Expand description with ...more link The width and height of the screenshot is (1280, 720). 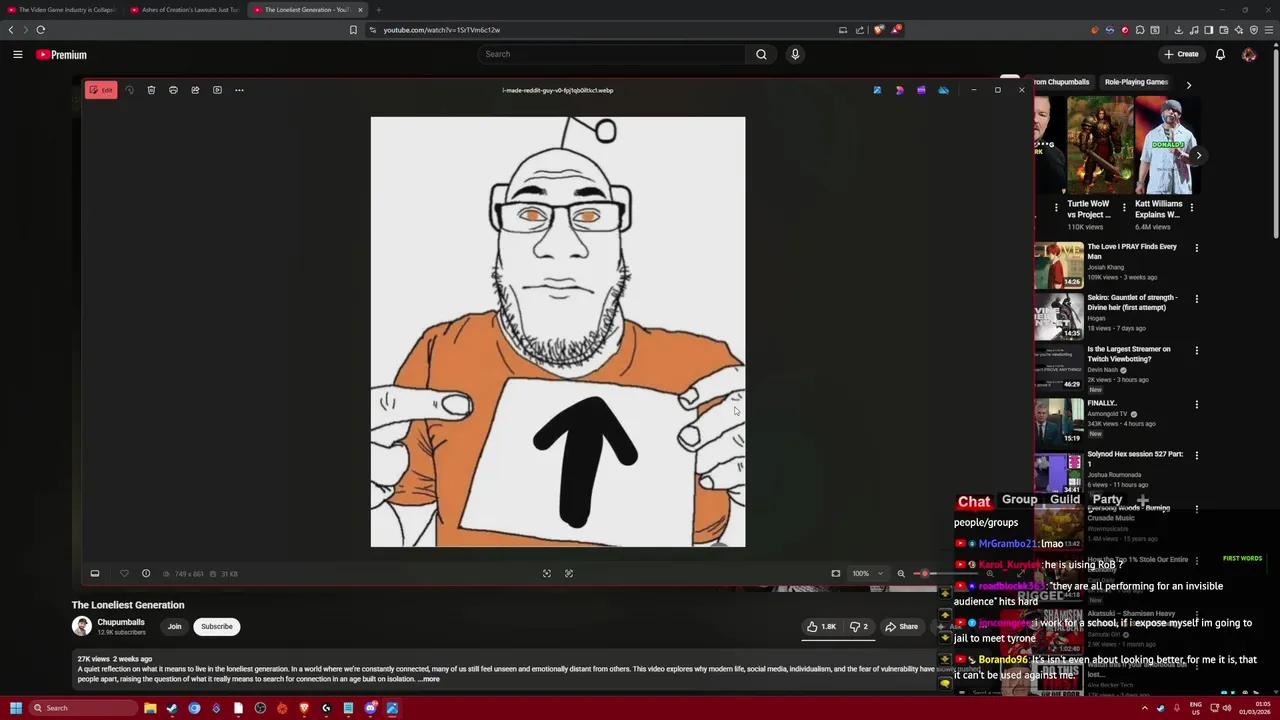click(x=428, y=679)
